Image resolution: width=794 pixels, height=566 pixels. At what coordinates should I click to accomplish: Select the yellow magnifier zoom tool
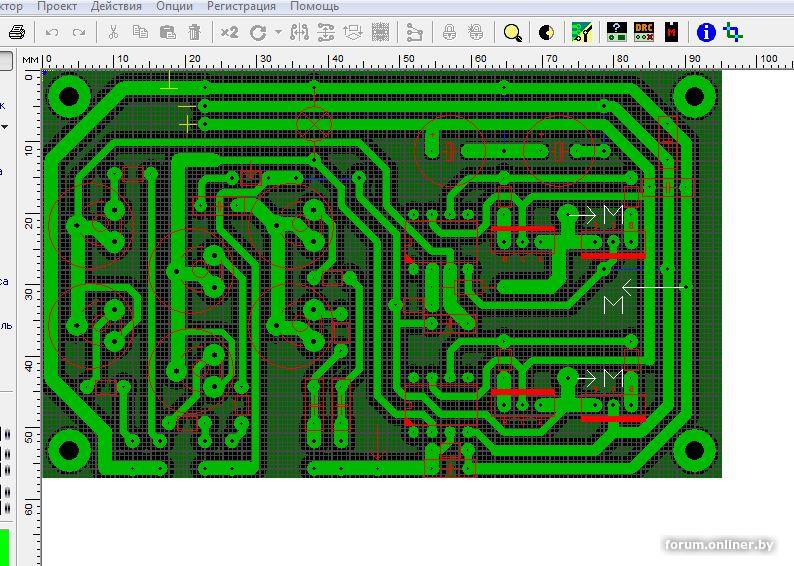tap(512, 33)
